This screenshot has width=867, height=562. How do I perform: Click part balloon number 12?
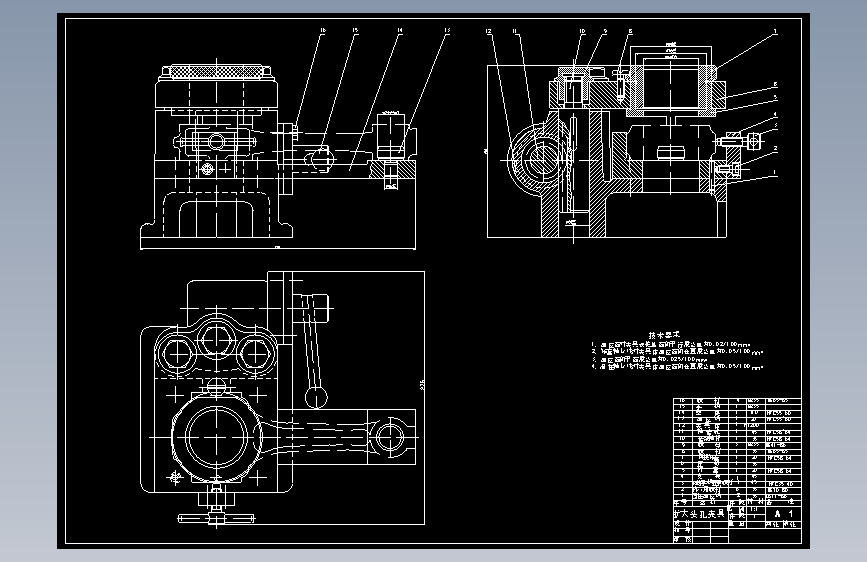489,32
